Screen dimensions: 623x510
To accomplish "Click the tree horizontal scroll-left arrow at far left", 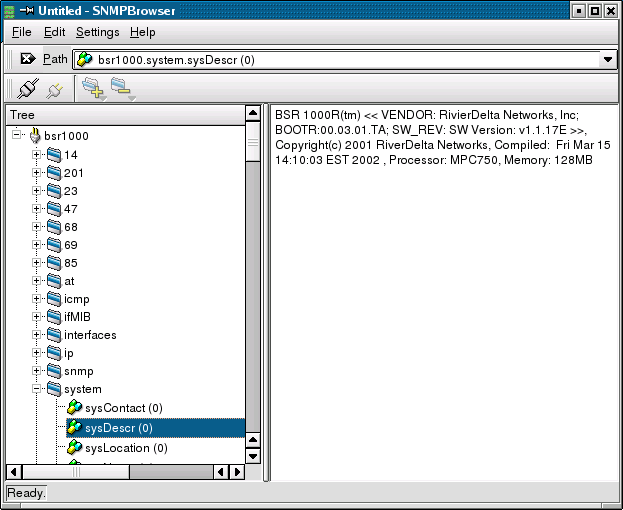I will (x=14, y=472).
